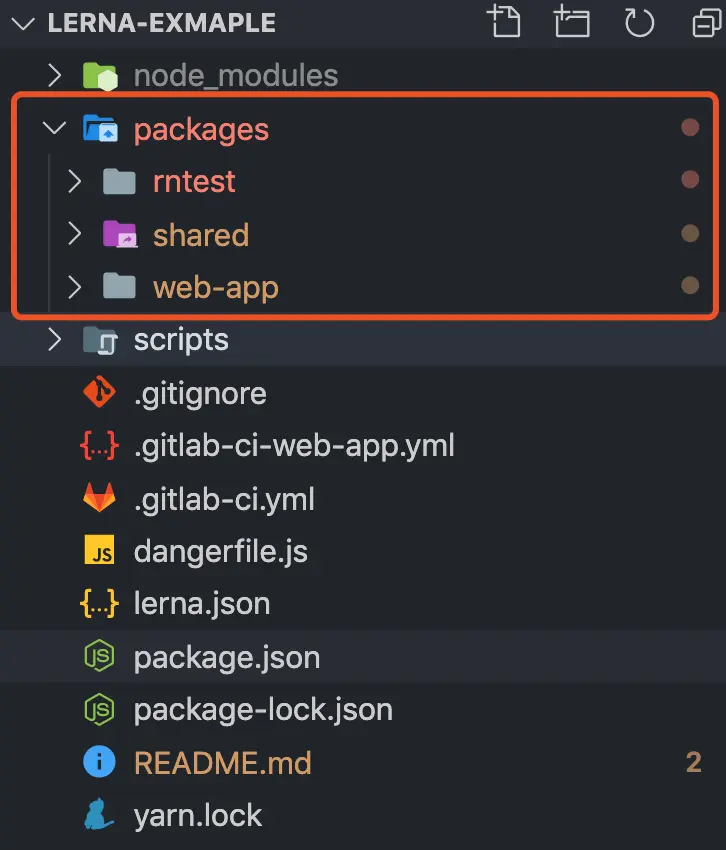Screen dimensions: 726x850
Task: Expand the node_modules folder chevron
Action: coord(55,75)
